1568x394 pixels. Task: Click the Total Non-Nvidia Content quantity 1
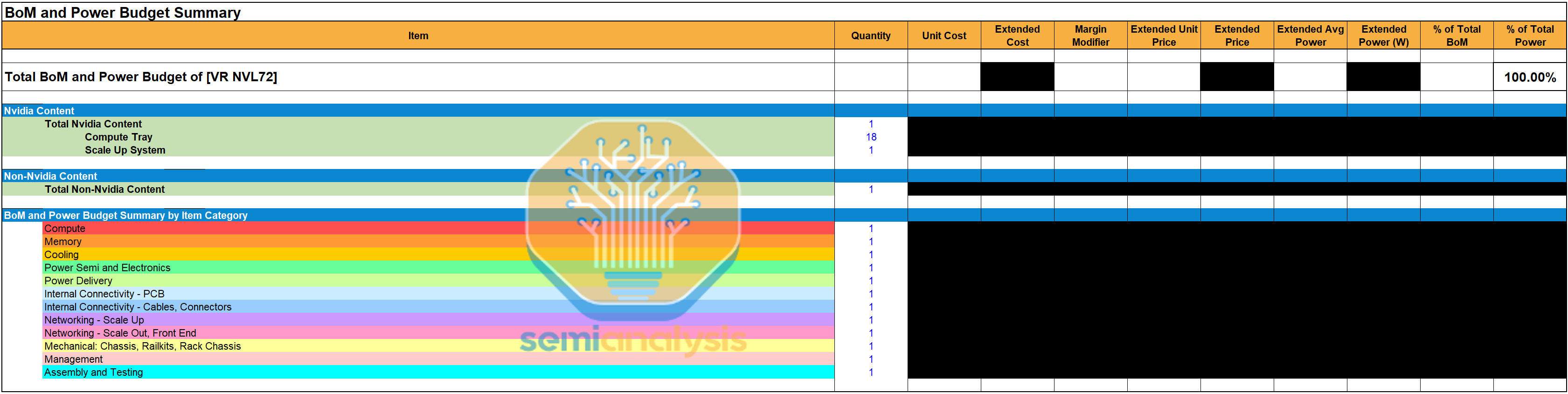870,190
